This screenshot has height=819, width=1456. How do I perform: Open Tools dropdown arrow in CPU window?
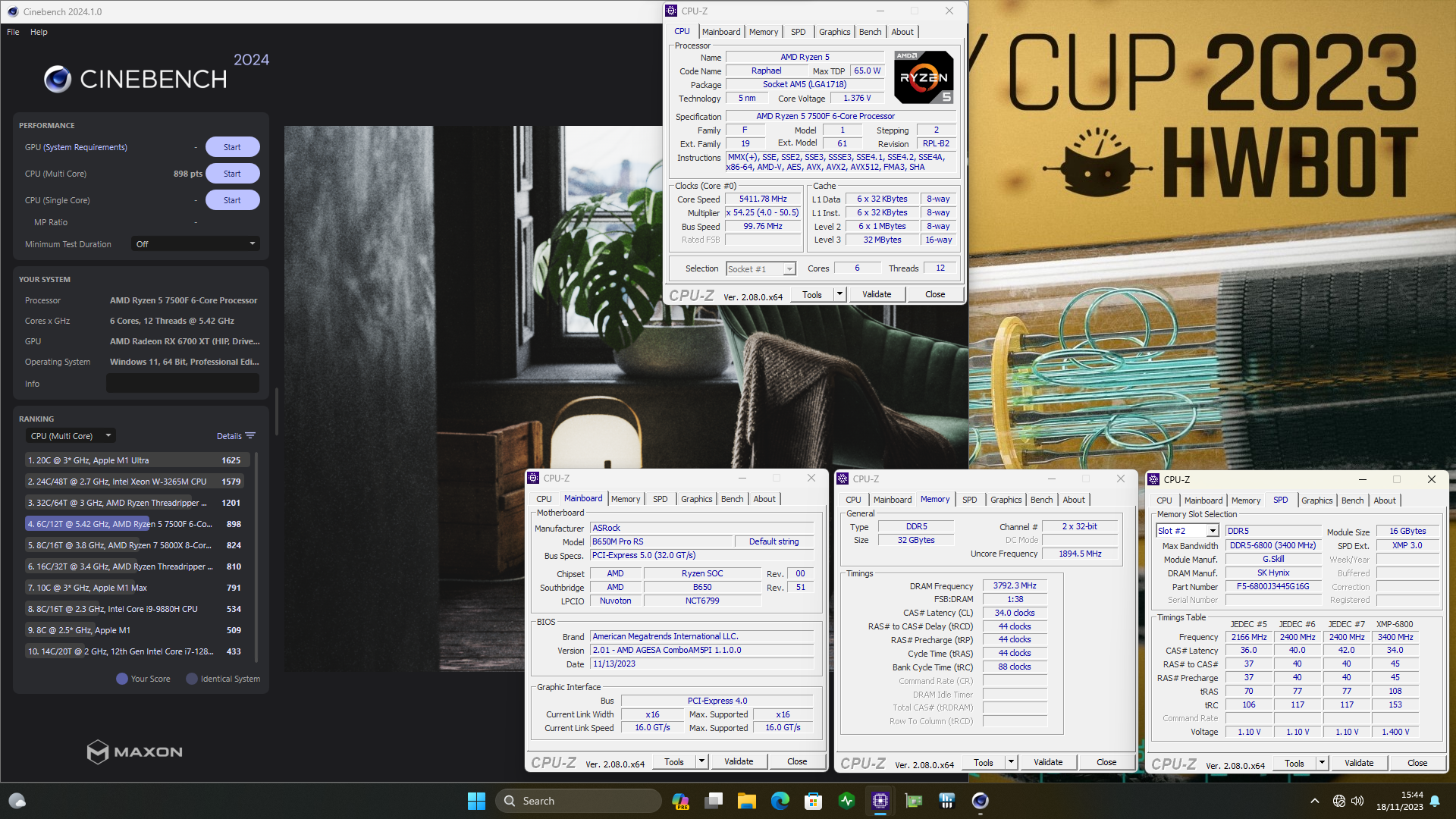tap(839, 294)
